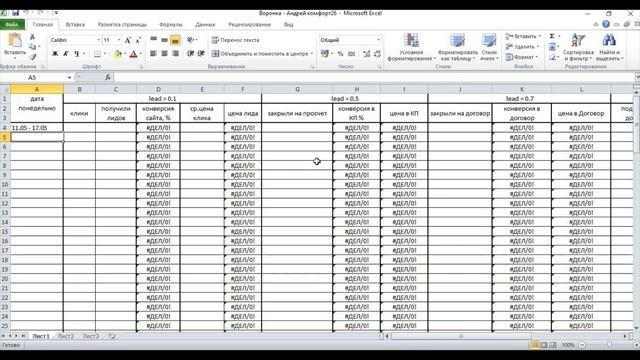Open Стили ячеек cell styles
Screen dimensions: 640x360
tap(489, 48)
